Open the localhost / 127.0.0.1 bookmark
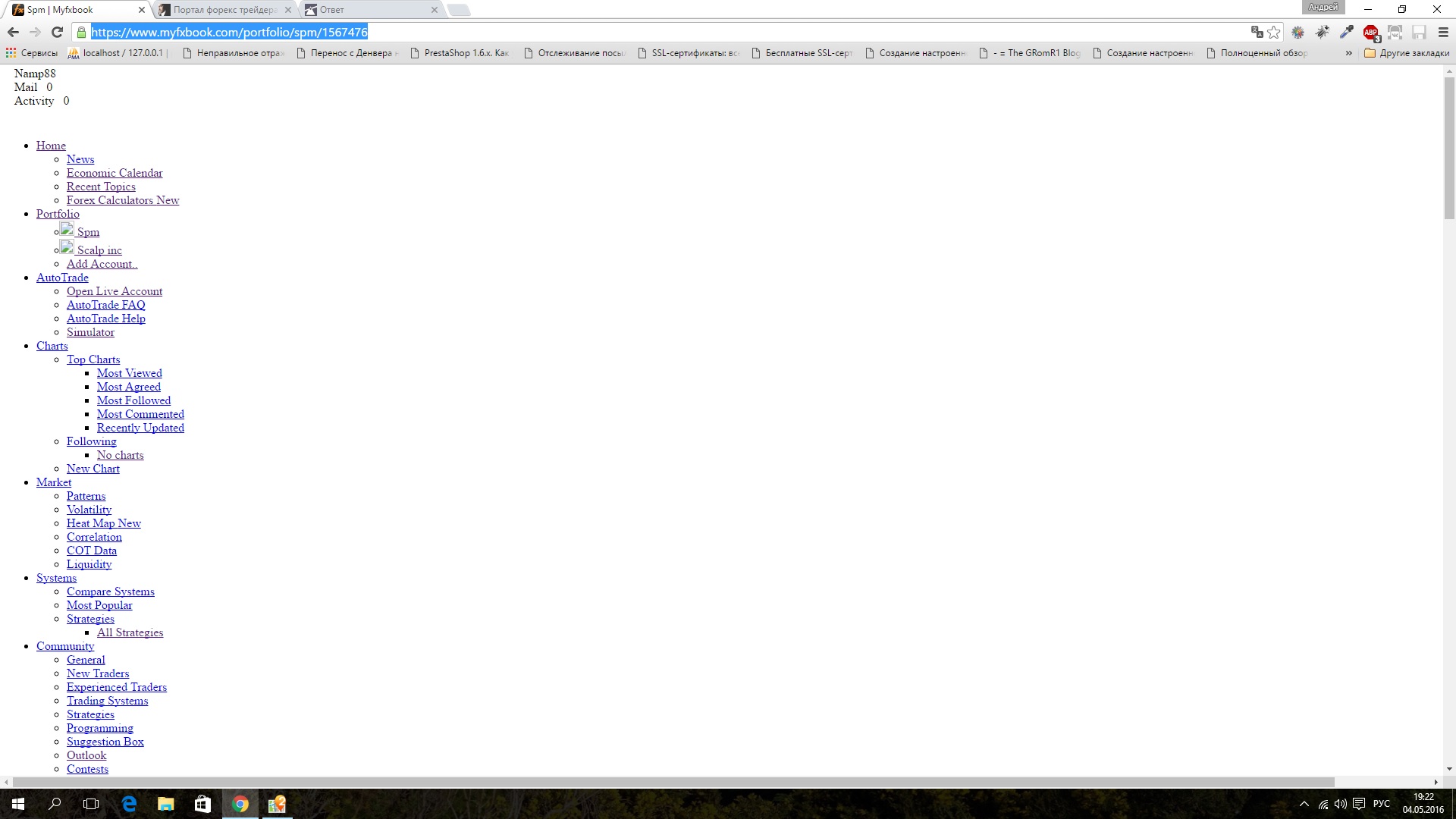The height and width of the screenshot is (819, 1456). click(x=118, y=53)
